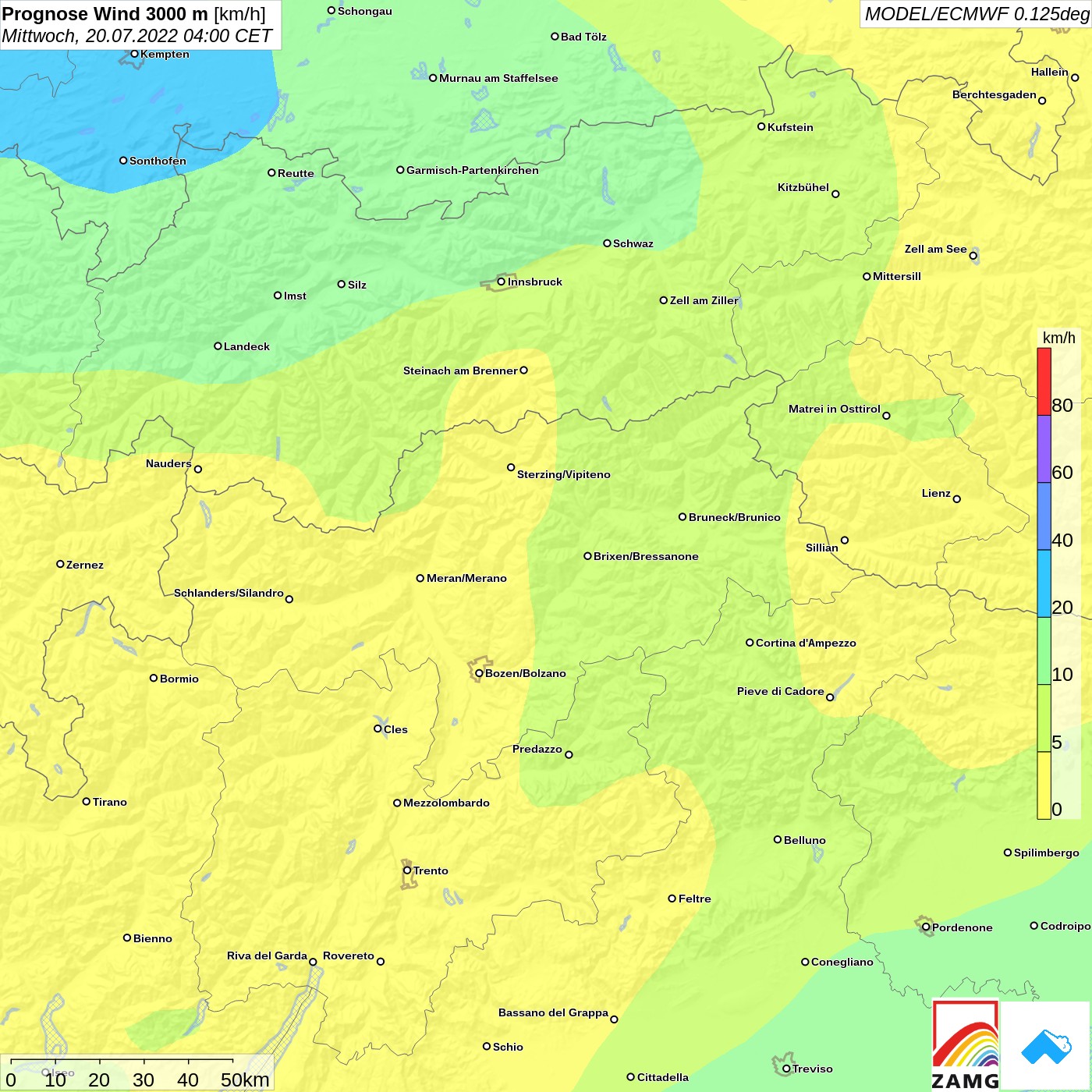Click the Tirano label
1092x1092 pixels.
pyautogui.click(x=110, y=802)
